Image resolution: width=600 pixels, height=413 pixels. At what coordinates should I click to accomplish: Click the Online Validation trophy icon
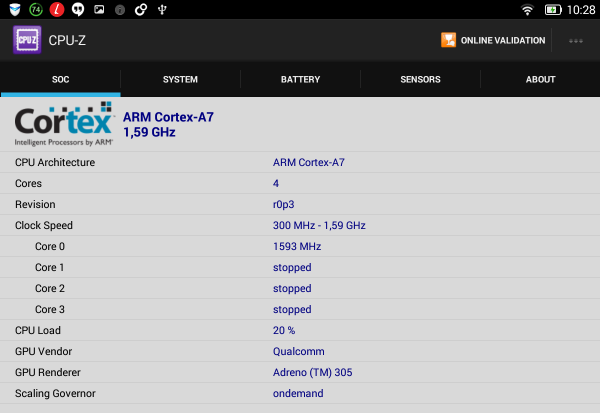coord(448,40)
